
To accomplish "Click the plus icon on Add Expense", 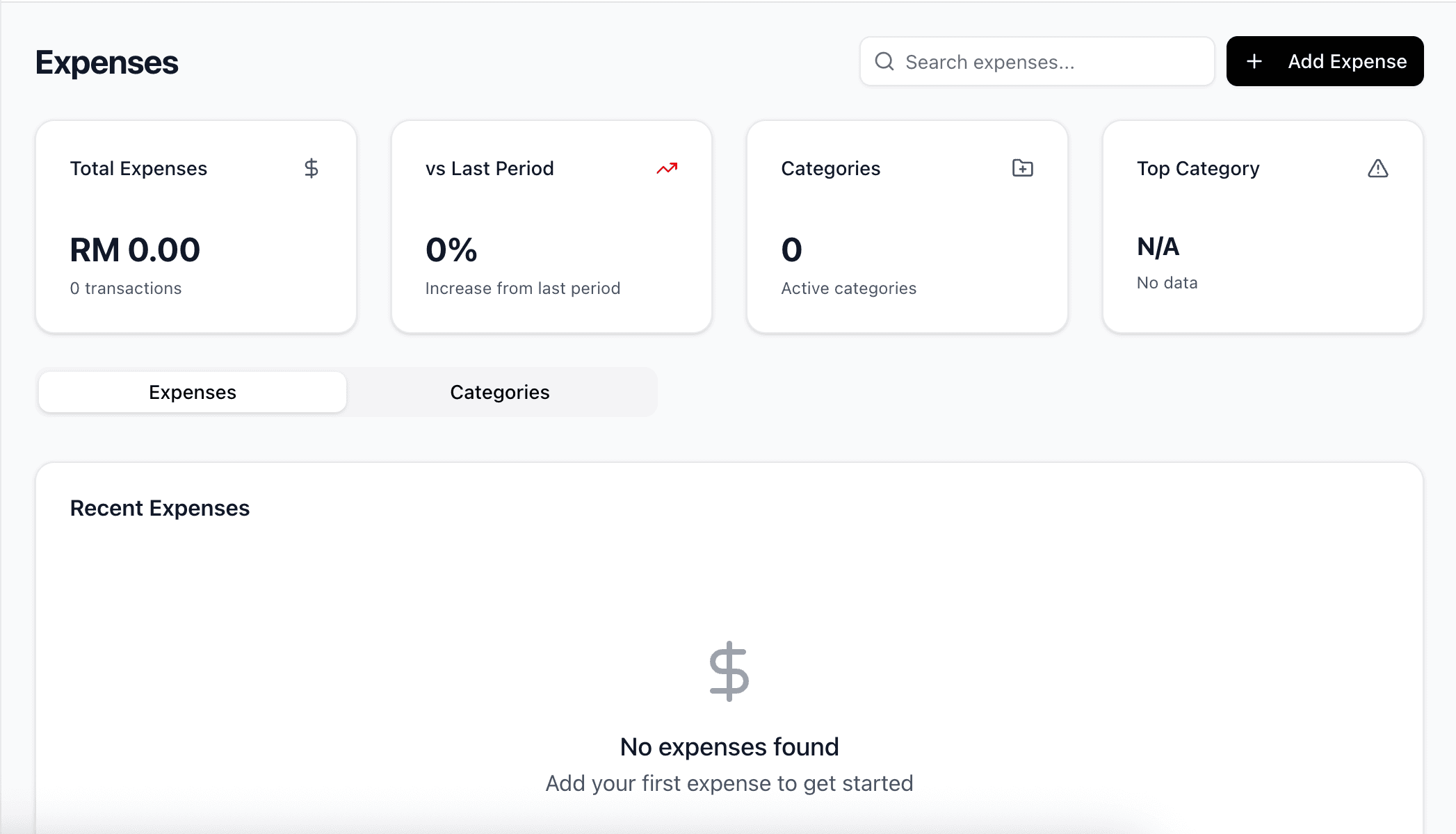I will (x=1254, y=61).
